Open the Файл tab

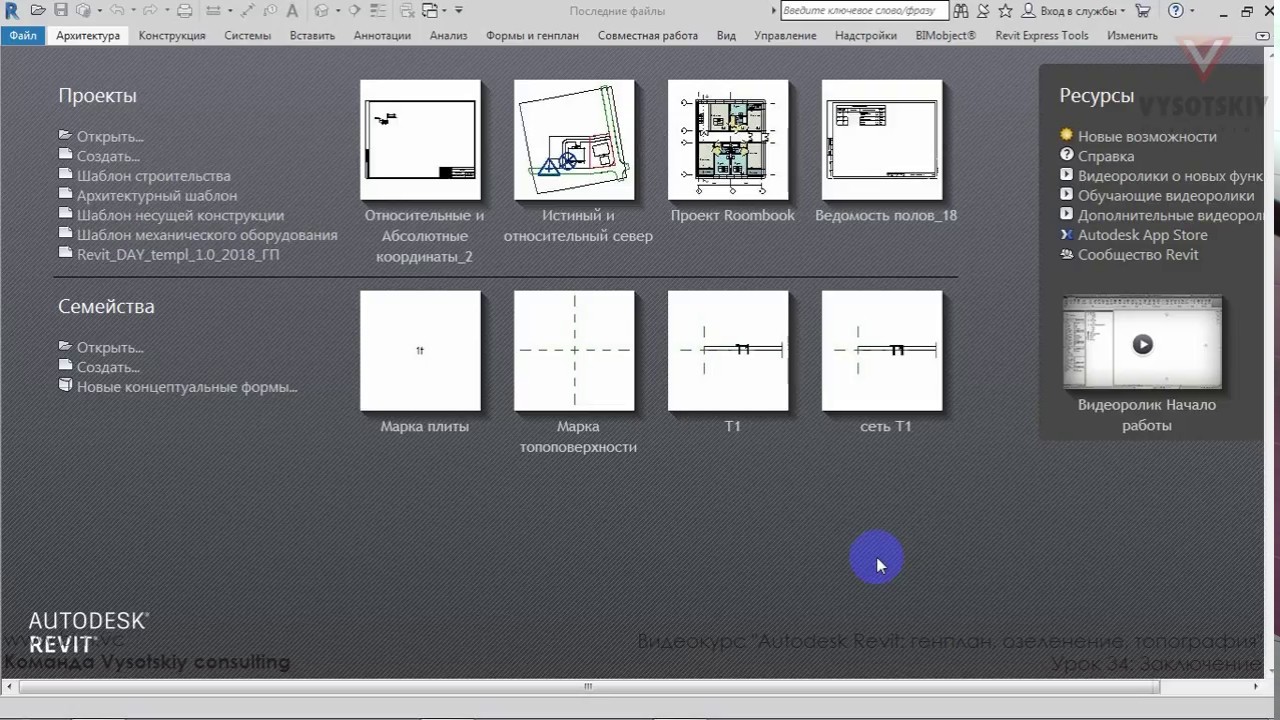point(23,35)
